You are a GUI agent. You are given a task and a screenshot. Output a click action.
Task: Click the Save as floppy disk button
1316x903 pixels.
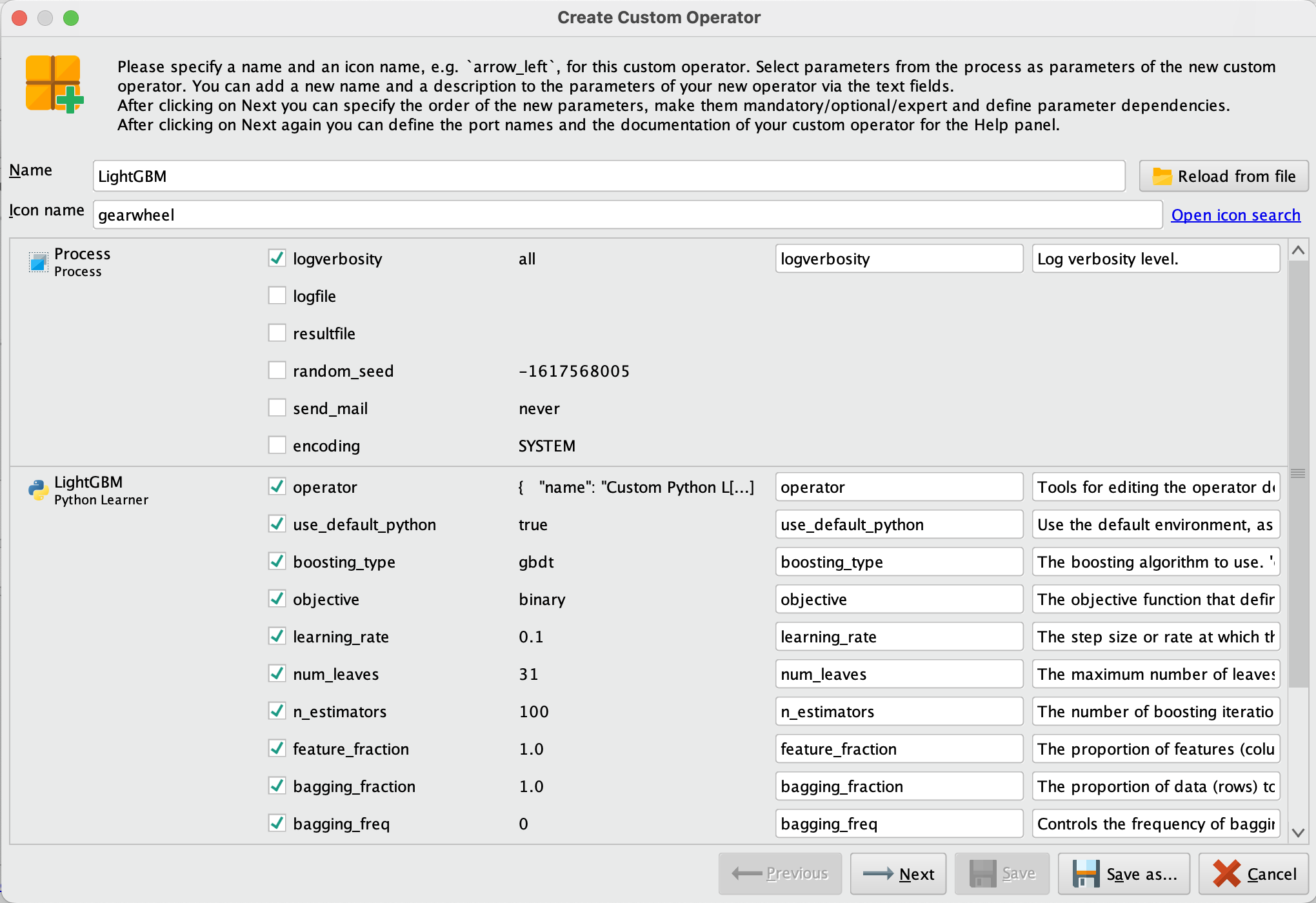tap(1124, 874)
